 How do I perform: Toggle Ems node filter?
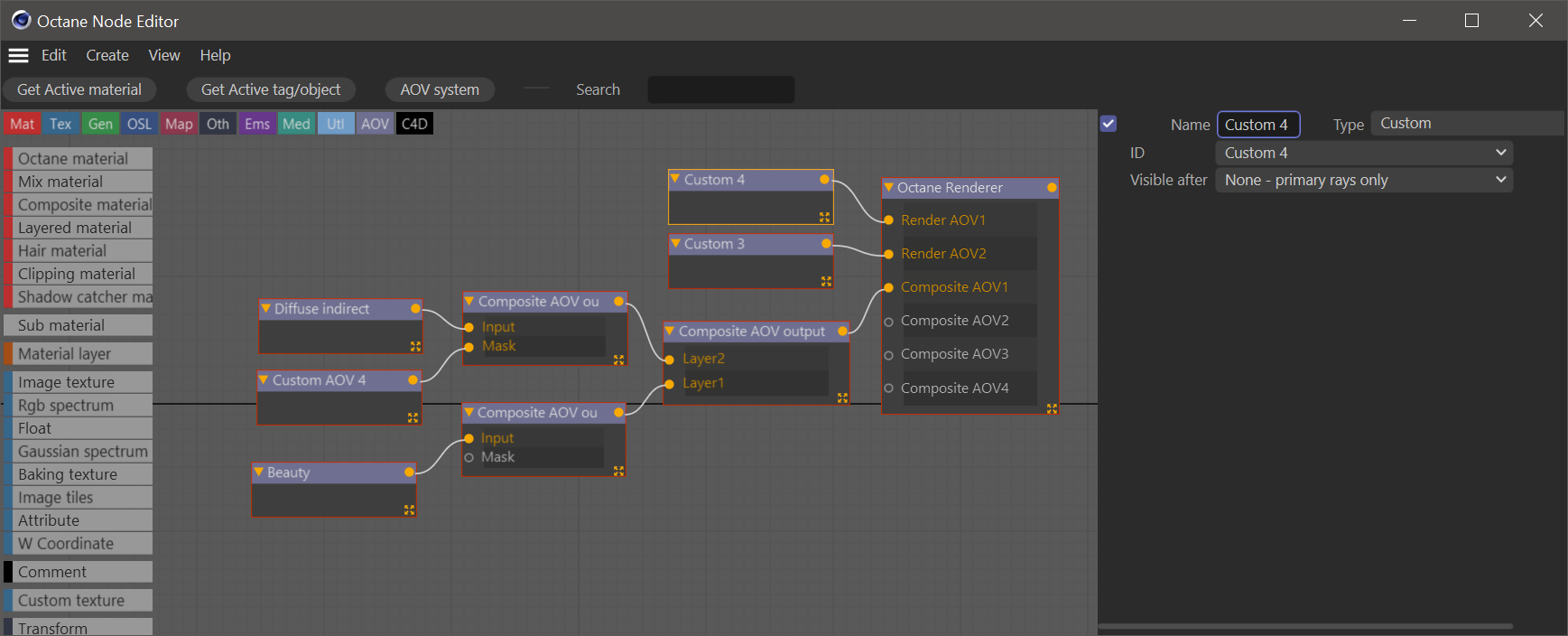click(257, 124)
